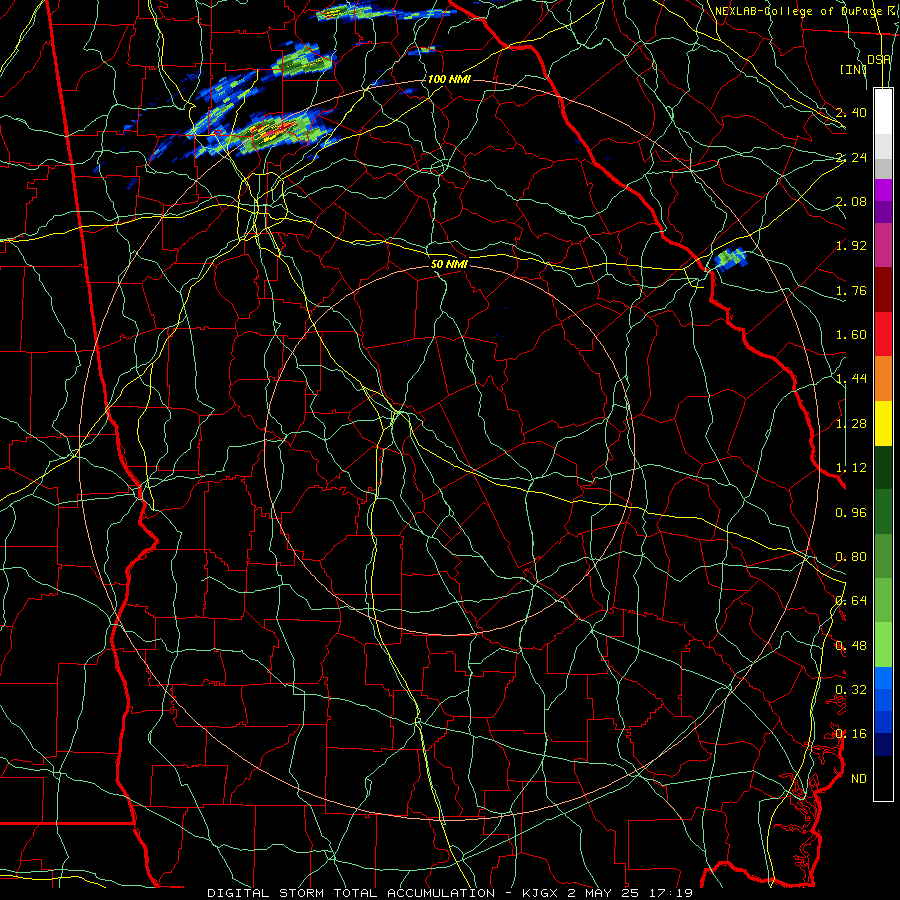
Task: Click the 50 NMI range ring label
Action: [x=449, y=264]
